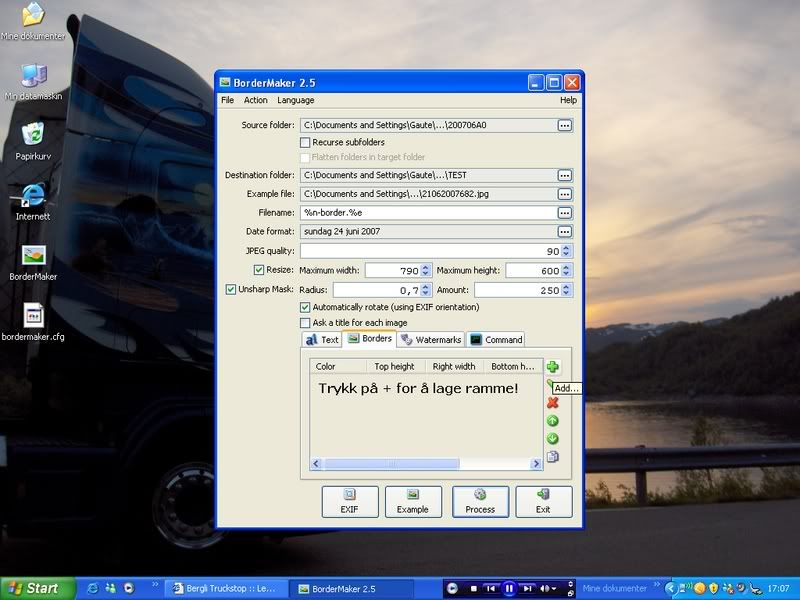Open MSN Messenger from quick launch
This screenshot has width=800, height=600.
pyautogui.click(x=111, y=588)
